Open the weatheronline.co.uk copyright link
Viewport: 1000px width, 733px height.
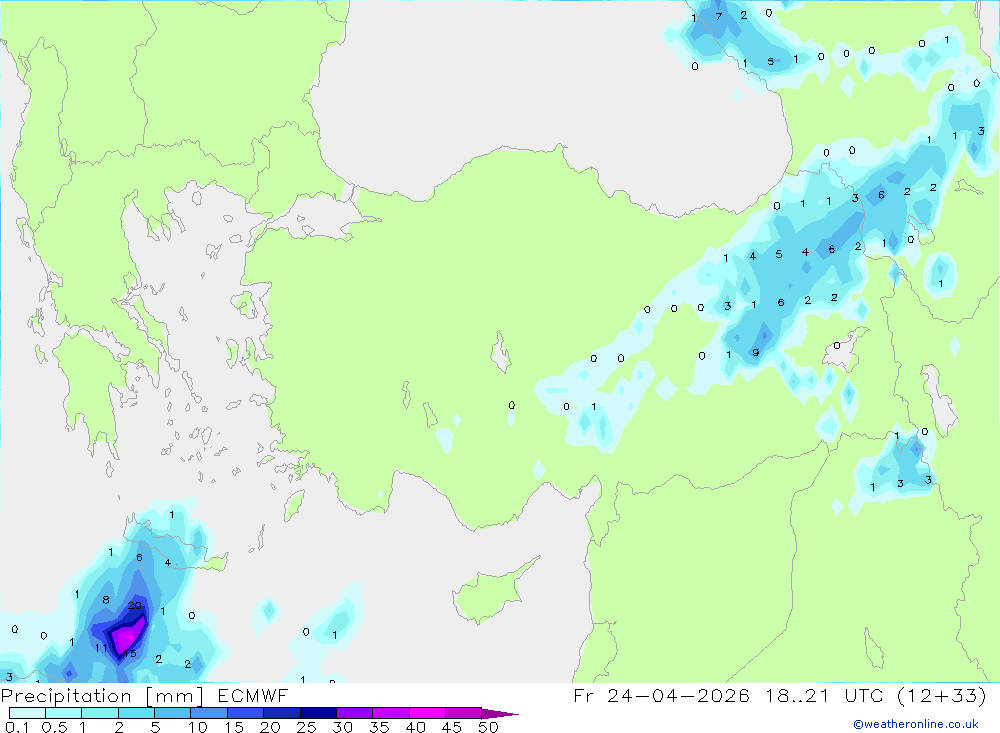(915, 724)
